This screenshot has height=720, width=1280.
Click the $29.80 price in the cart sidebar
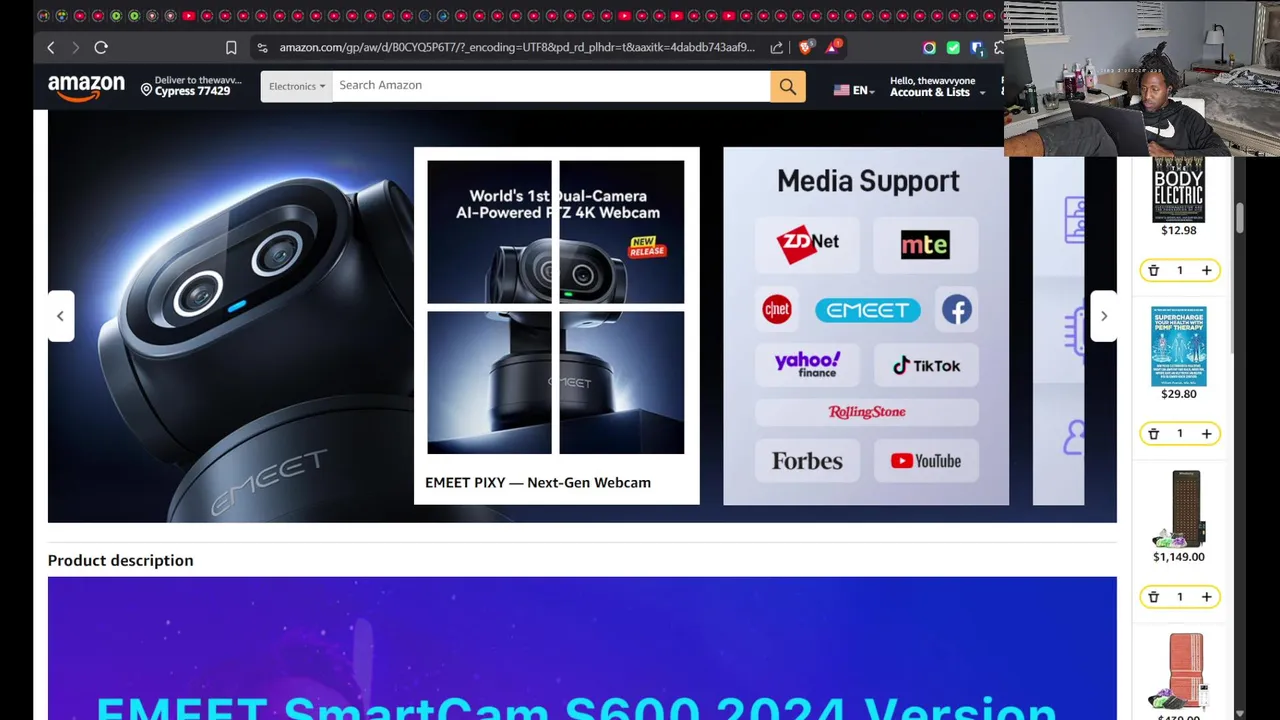pos(1179,394)
